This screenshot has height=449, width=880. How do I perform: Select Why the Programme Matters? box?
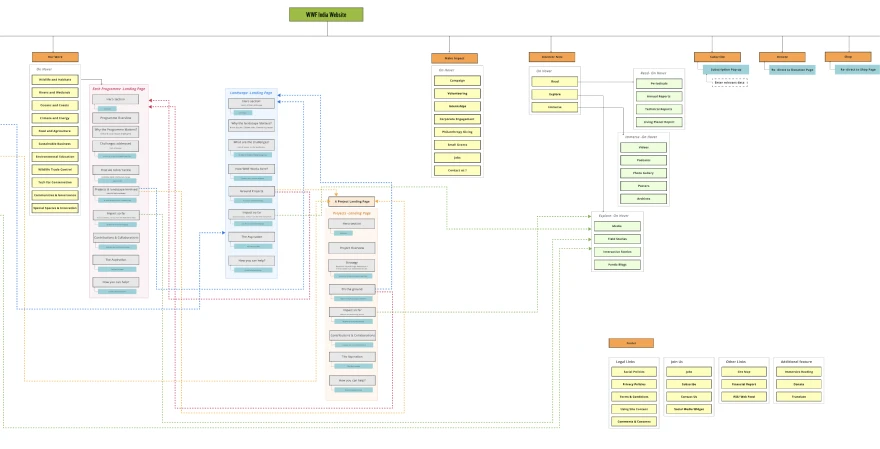(116, 132)
